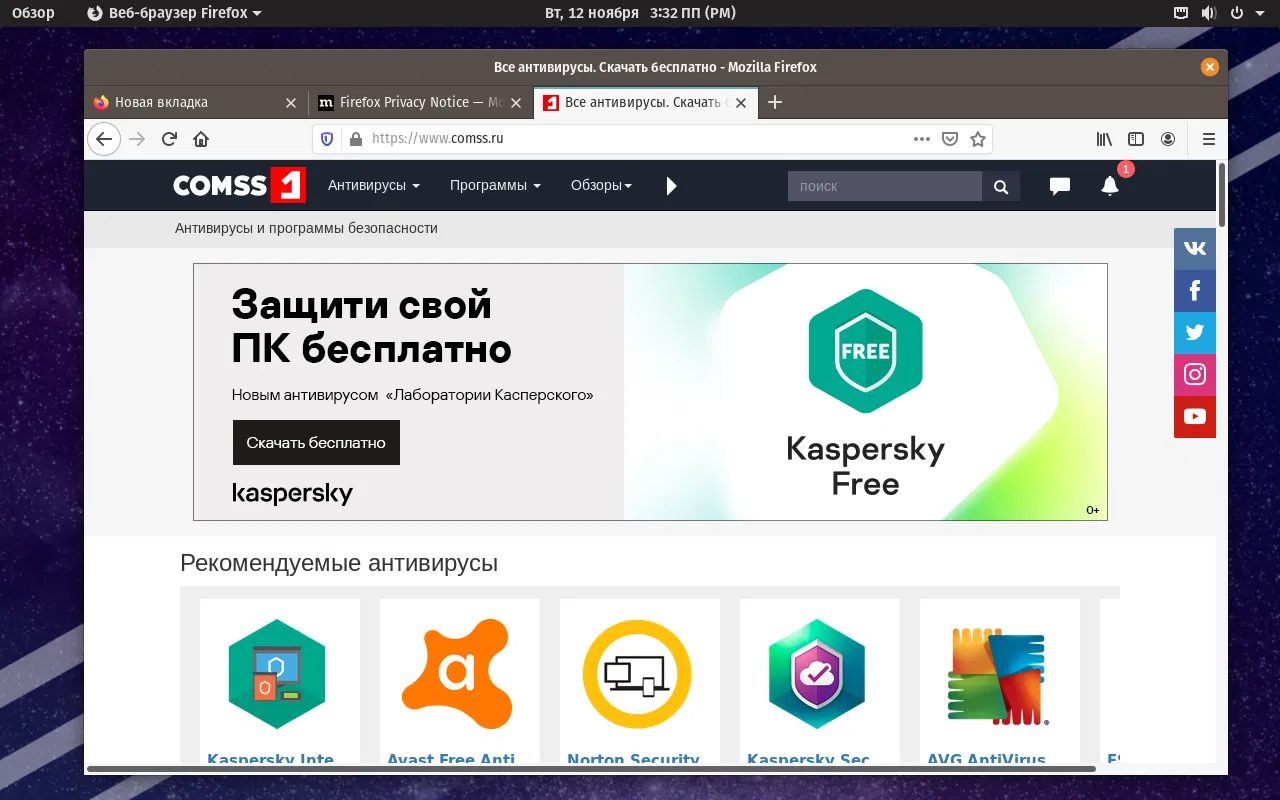Open the Instagram social page
1280x800 pixels.
(1195, 375)
